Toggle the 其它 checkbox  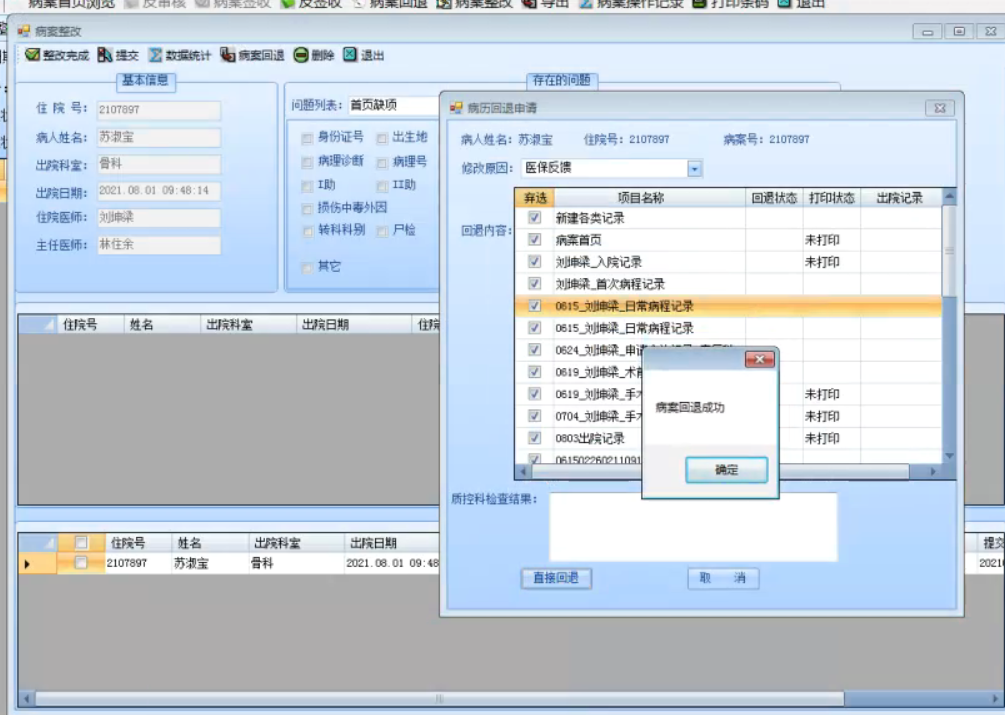tap(307, 267)
